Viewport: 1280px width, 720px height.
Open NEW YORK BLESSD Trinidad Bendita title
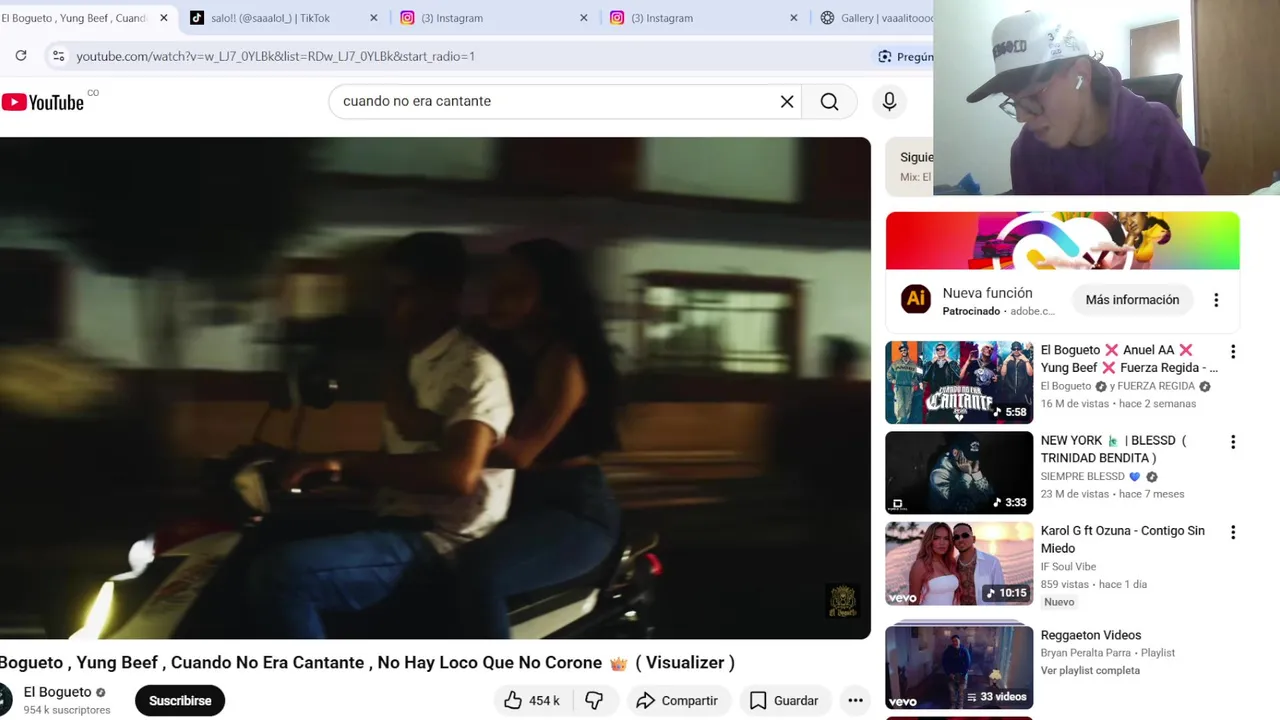pos(1113,449)
